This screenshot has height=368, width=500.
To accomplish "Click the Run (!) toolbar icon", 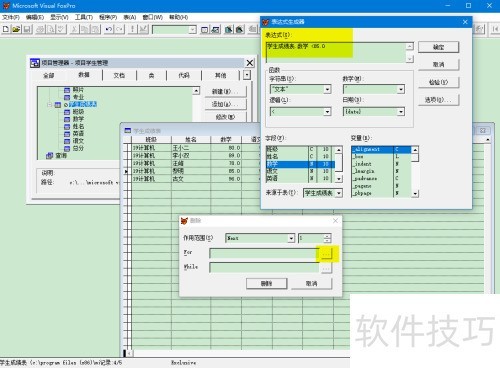I will click(132, 29).
